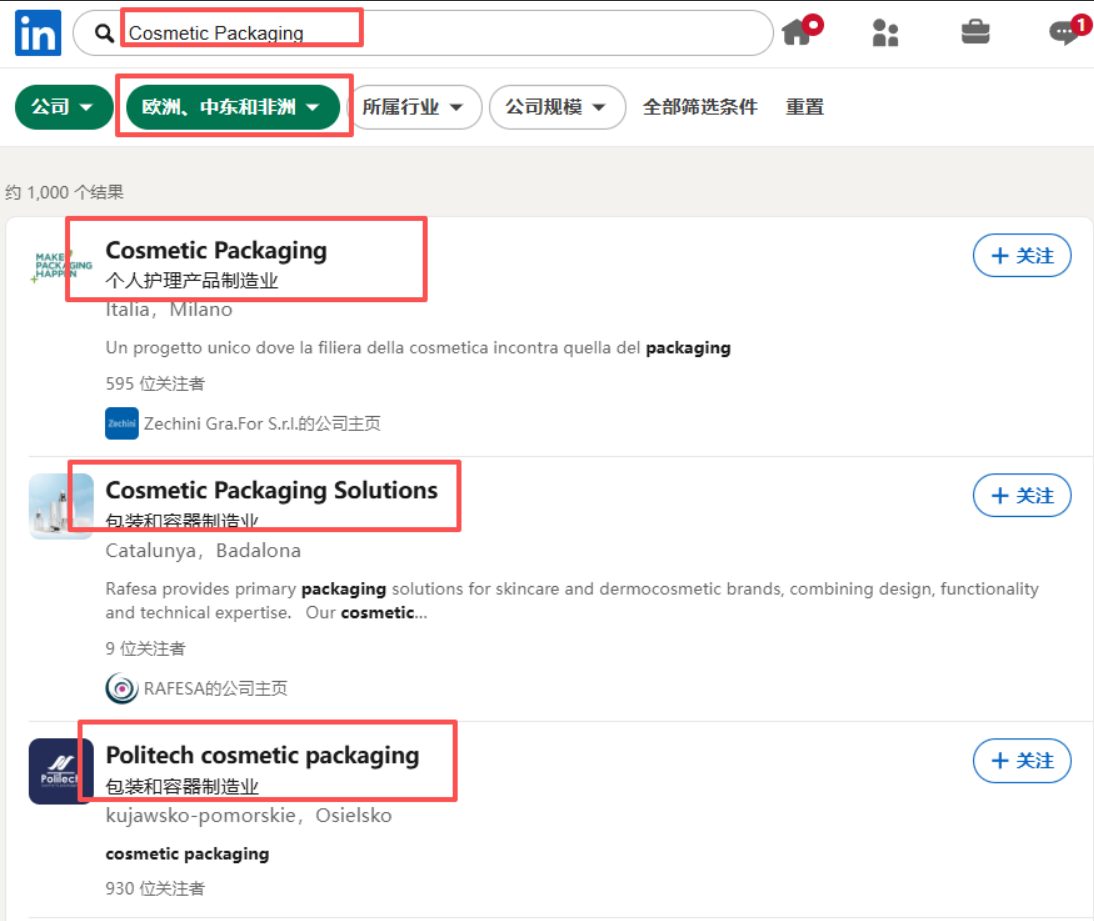This screenshot has height=921, width=1094.
Task: Click the 930 位关注者 follower count
Action: click(x=155, y=888)
